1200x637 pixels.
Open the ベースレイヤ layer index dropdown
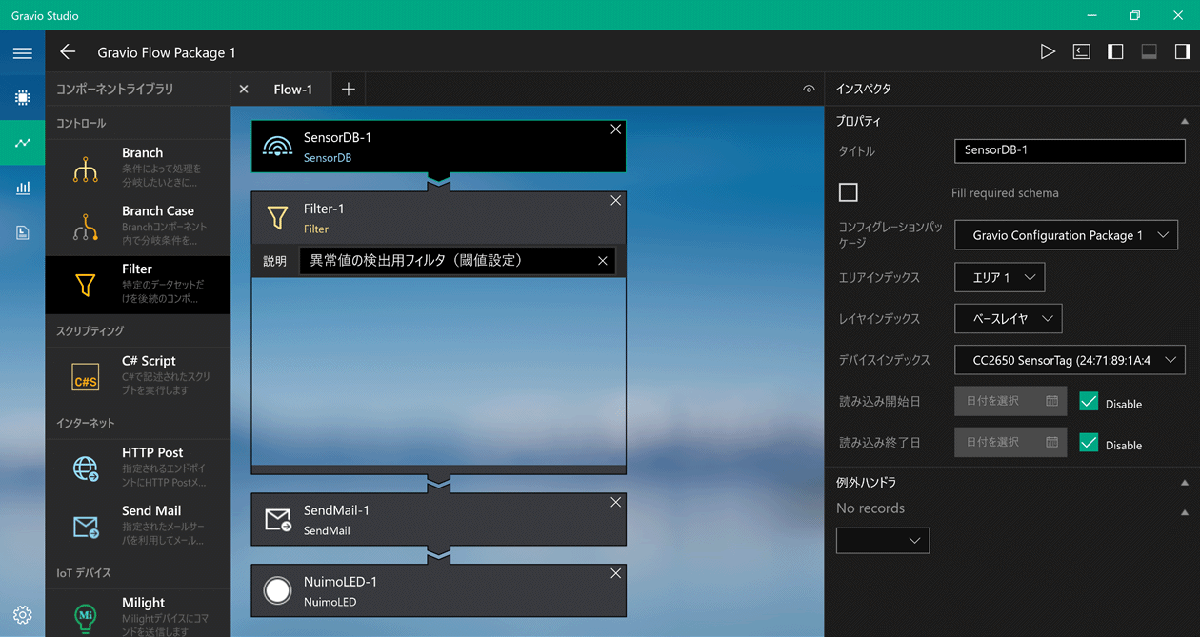click(x=1008, y=319)
